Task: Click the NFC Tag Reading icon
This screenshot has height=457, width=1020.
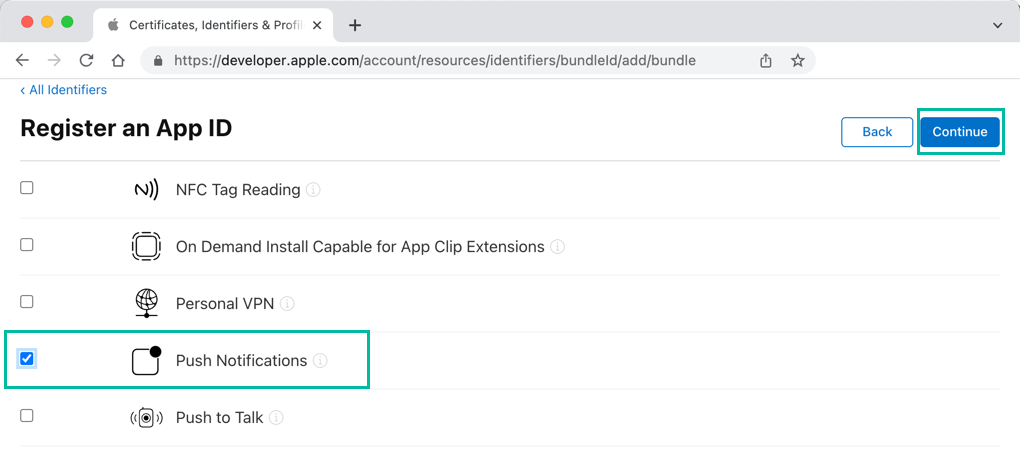Action: (146, 189)
